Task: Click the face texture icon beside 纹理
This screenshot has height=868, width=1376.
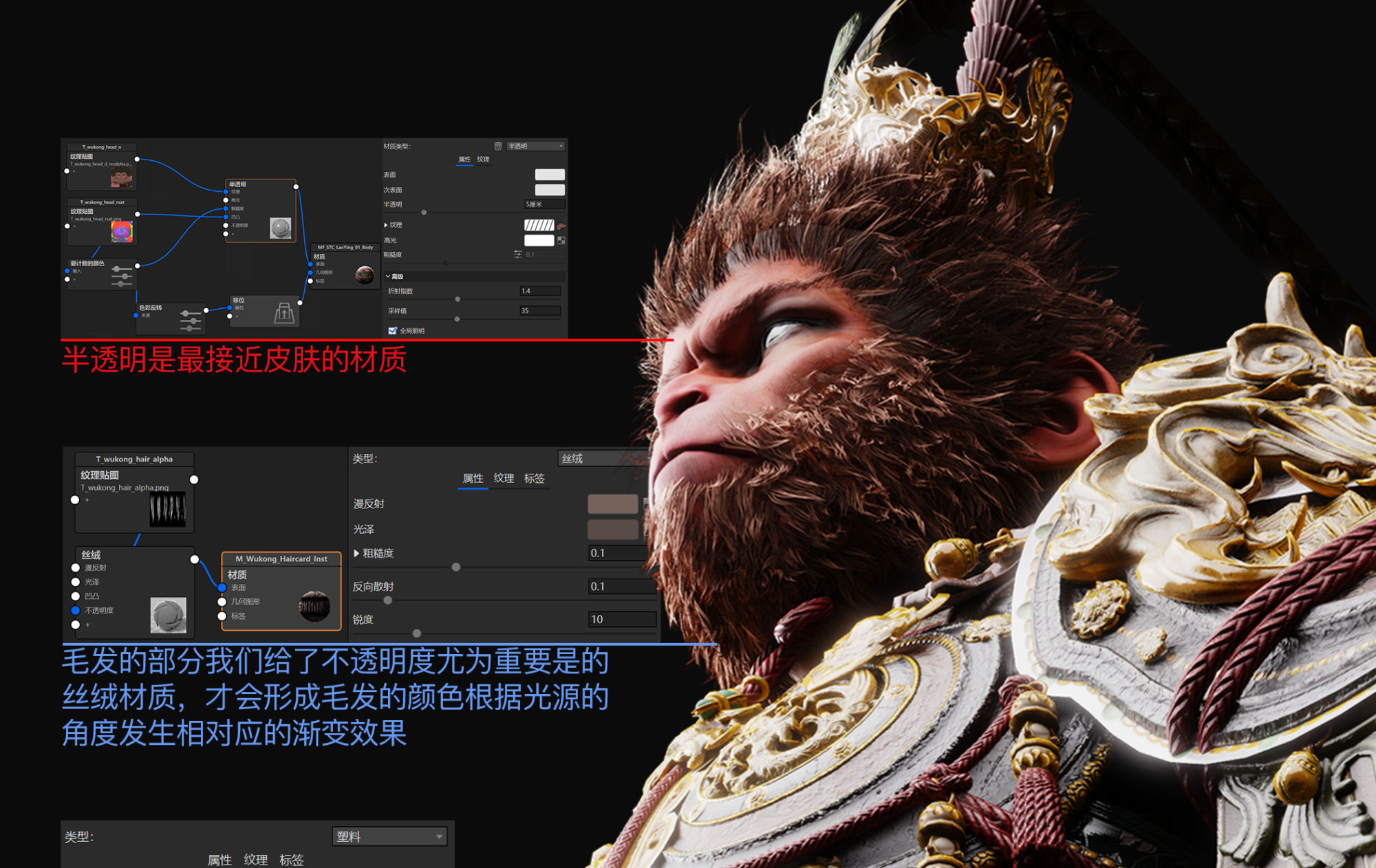Action: pyautogui.click(x=561, y=226)
